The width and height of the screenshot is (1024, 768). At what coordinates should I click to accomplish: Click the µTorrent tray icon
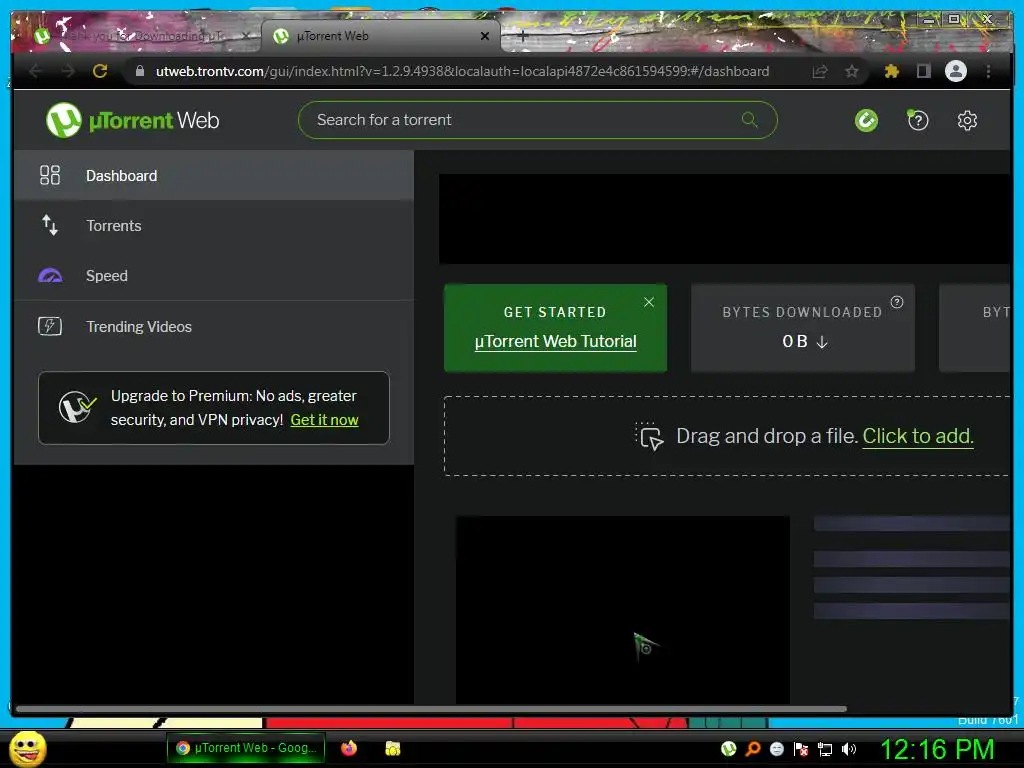(x=729, y=748)
